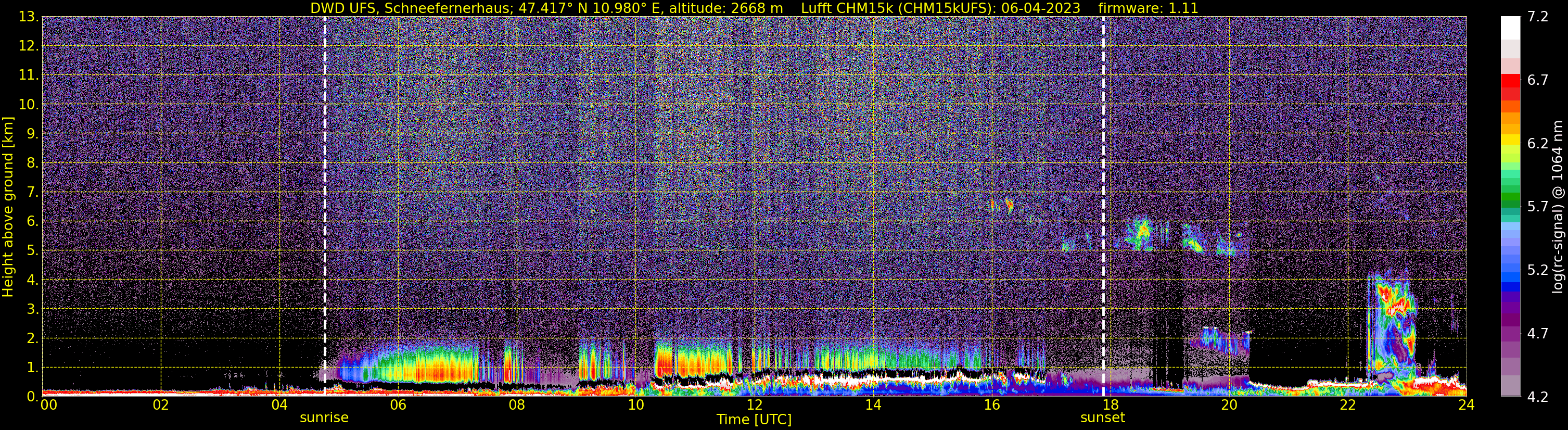
Task: Click the 'sunrise' label below the axis
Action: click(x=324, y=418)
